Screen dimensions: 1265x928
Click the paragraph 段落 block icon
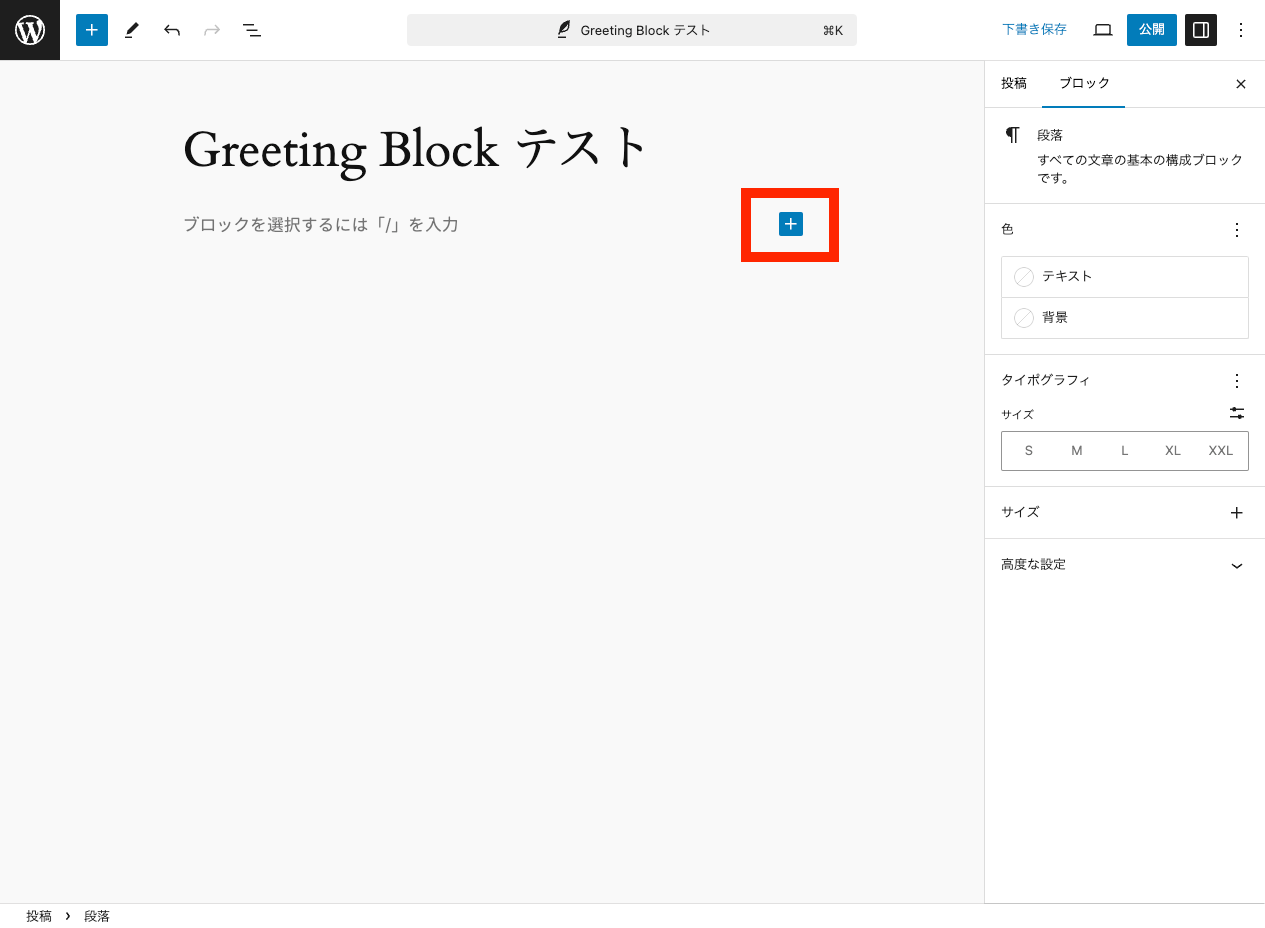coord(1013,135)
